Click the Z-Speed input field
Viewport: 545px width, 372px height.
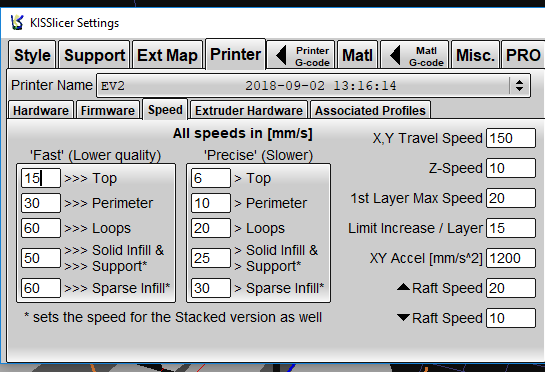[x=511, y=168]
